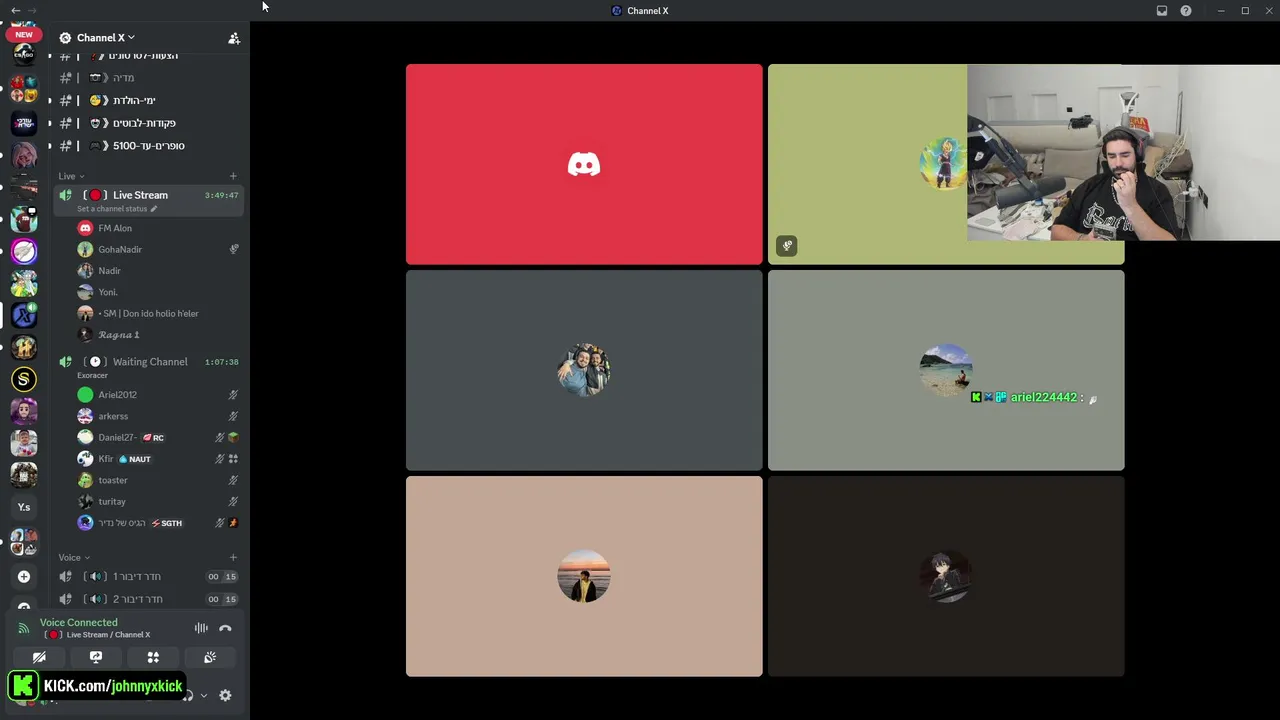Viewport: 1280px width, 720px height.
Task: Click the add a server plus button
Action: 24,577
